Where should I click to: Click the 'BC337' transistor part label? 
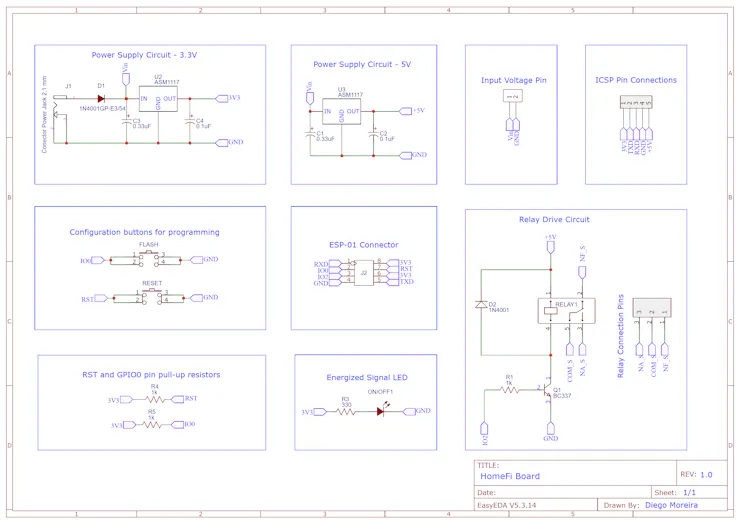coord(562,396)
